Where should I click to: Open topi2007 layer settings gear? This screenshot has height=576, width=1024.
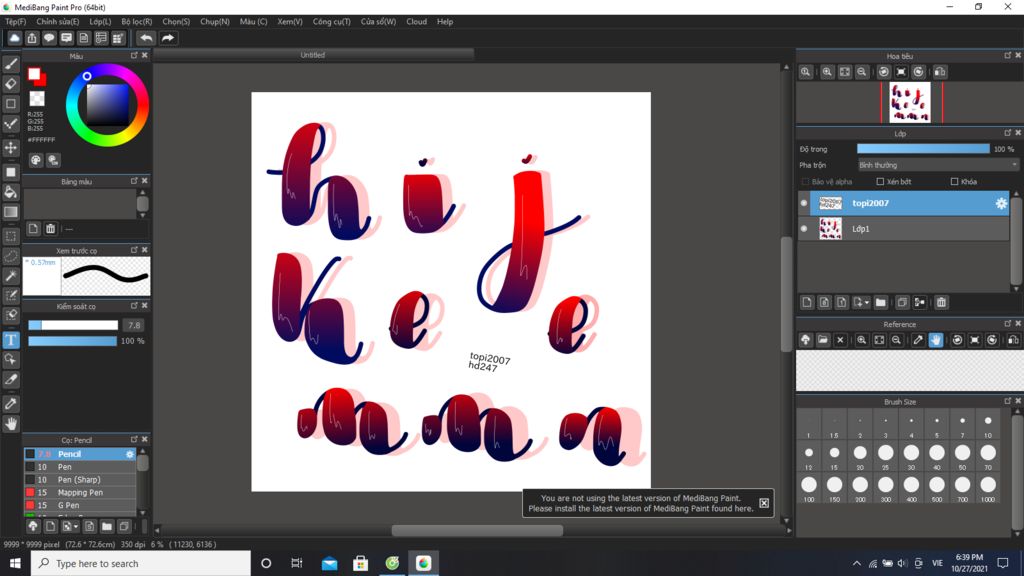[1001, 203]
